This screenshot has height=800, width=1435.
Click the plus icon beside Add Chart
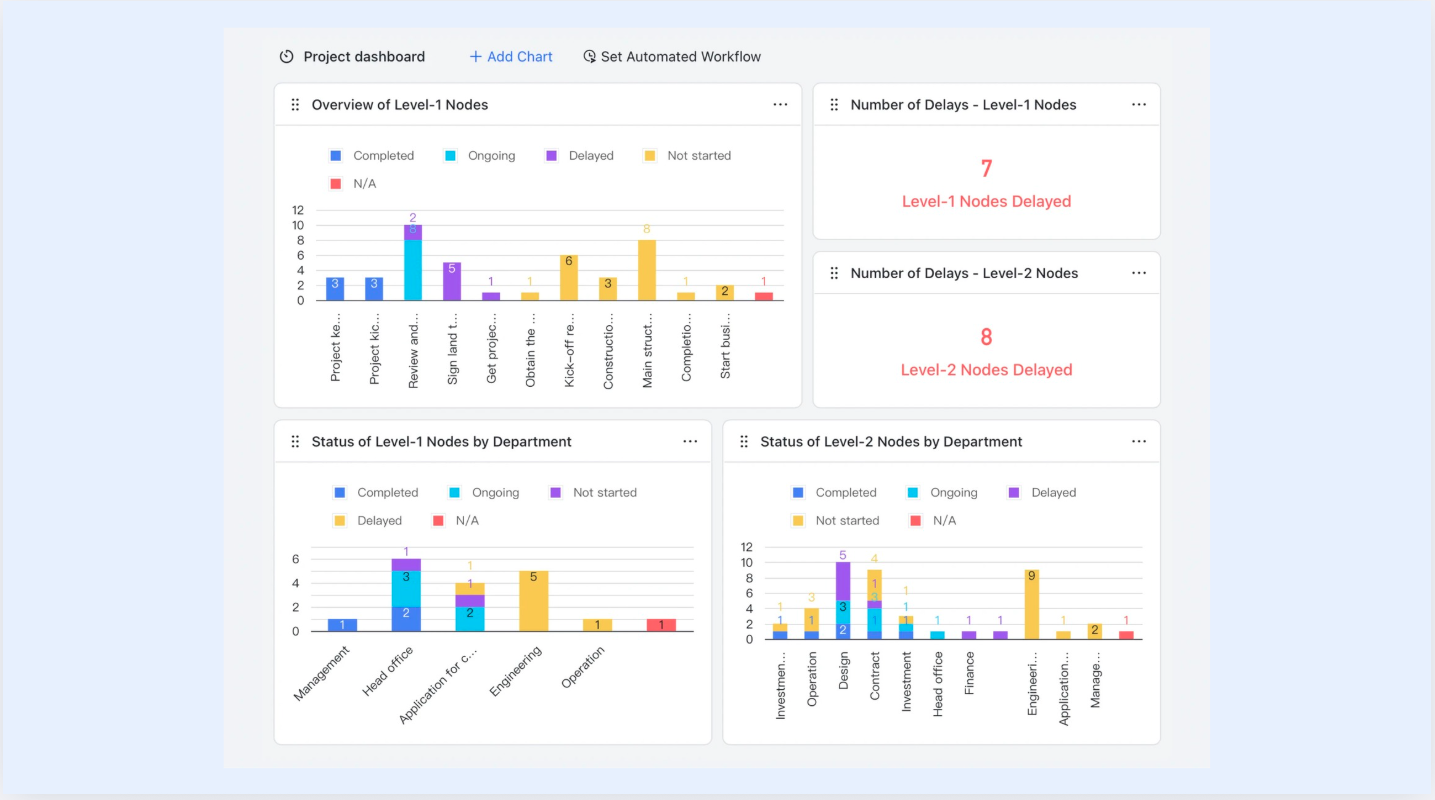[476, 57]
